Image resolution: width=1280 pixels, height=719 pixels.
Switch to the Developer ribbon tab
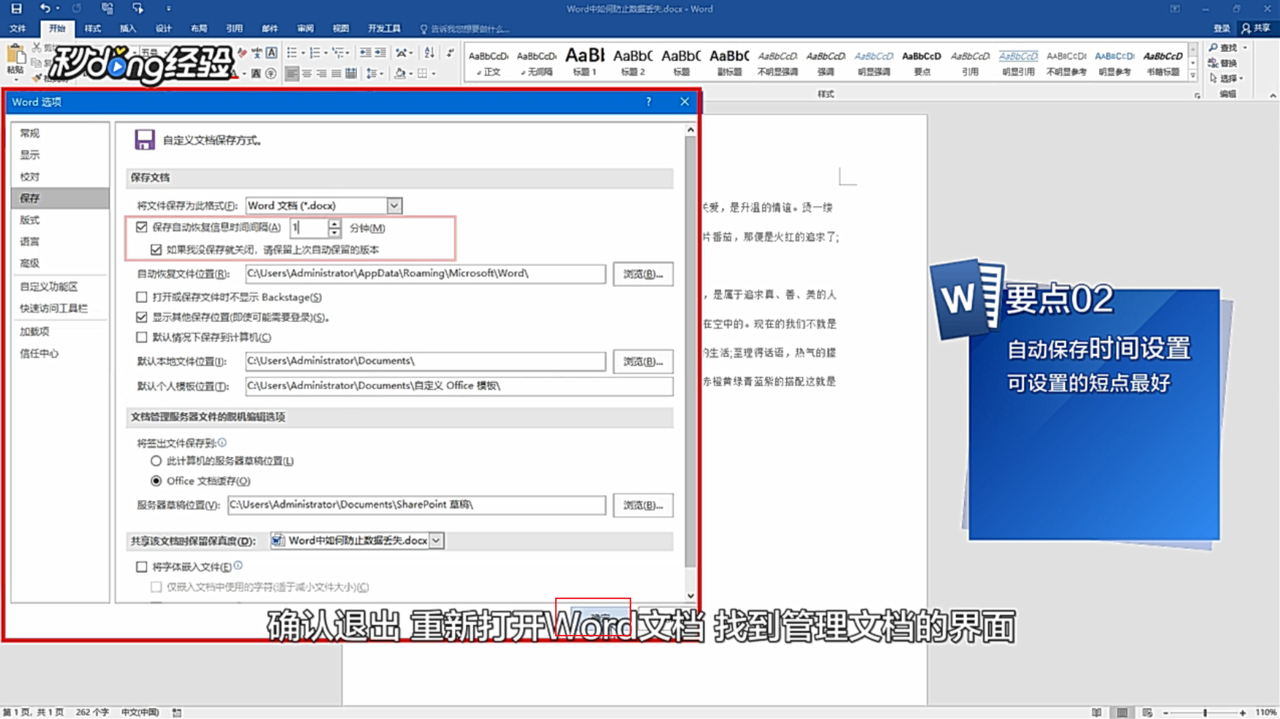(x=384, y=29)
